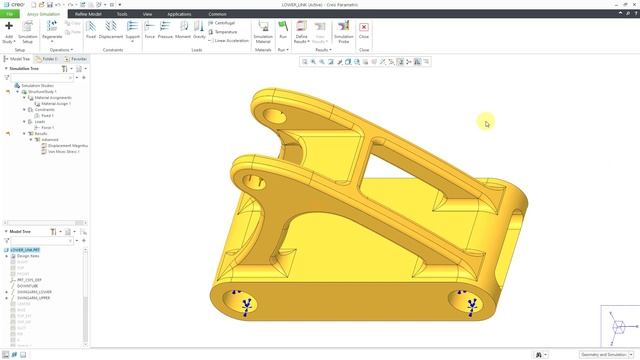
Task: Click the Open file icon in quick access toolbar
Action: point(42,4)
